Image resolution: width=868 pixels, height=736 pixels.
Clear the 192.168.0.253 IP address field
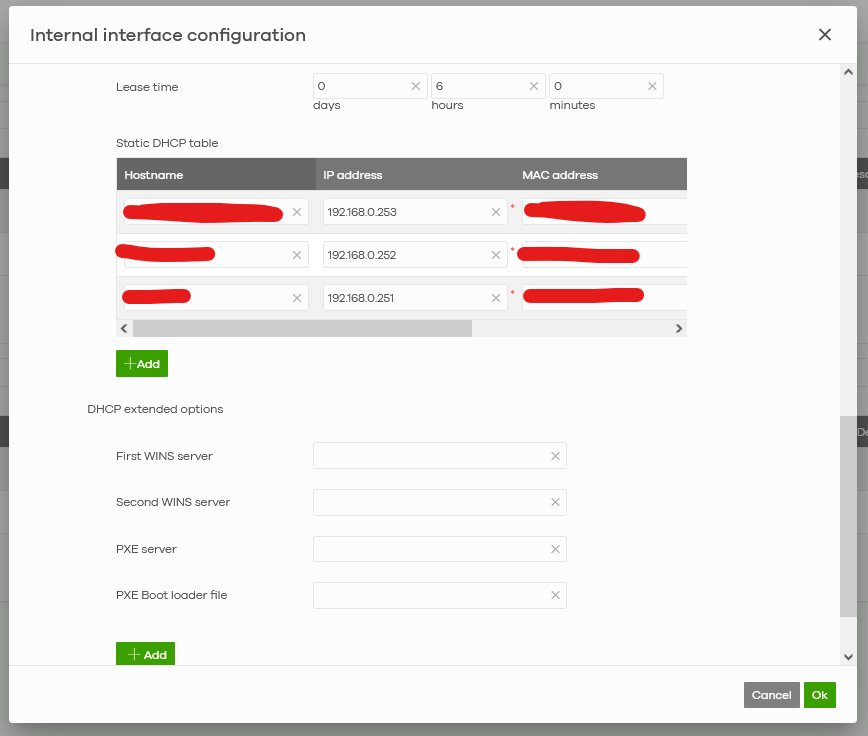(x=496, y=212)
